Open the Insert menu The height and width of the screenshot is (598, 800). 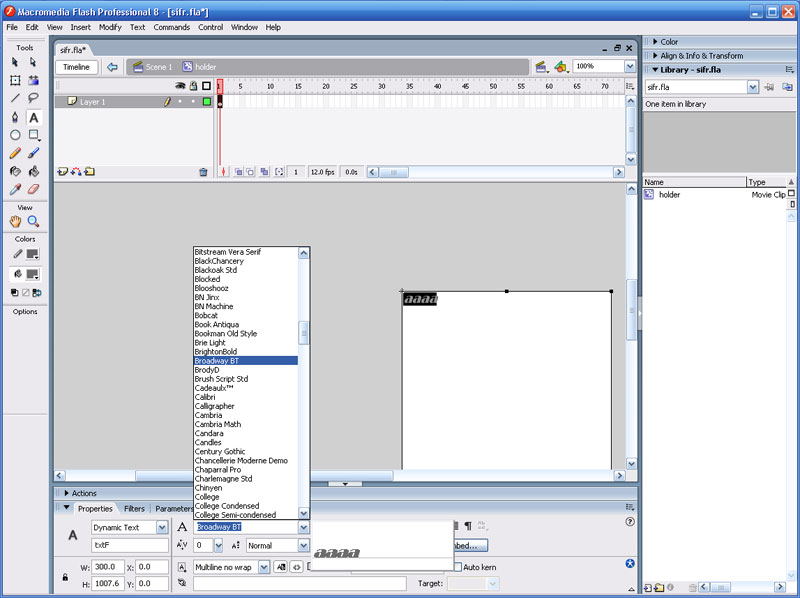[81, 27]
